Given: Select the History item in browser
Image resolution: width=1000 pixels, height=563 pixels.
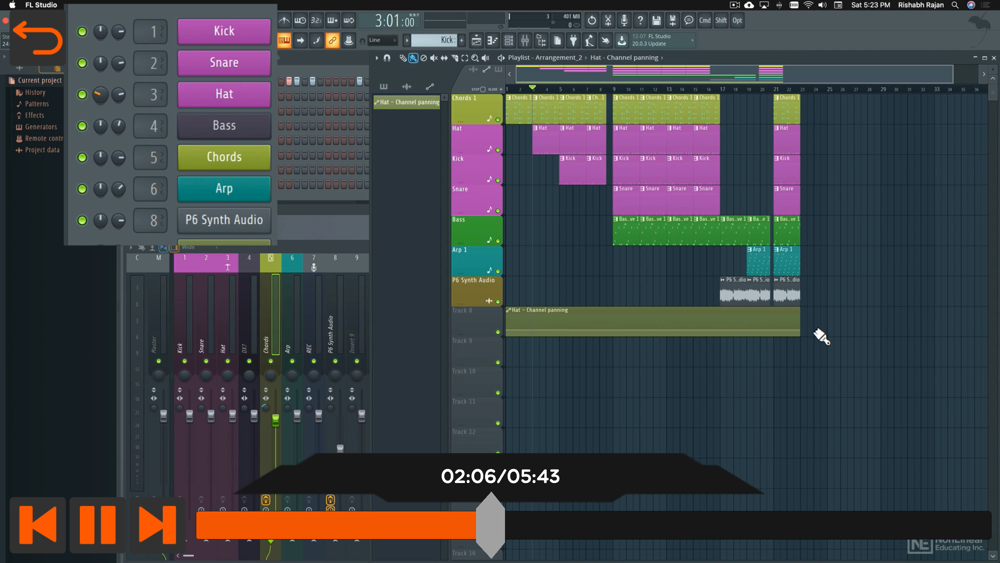Looking at the screenshot, I should 31,92.
